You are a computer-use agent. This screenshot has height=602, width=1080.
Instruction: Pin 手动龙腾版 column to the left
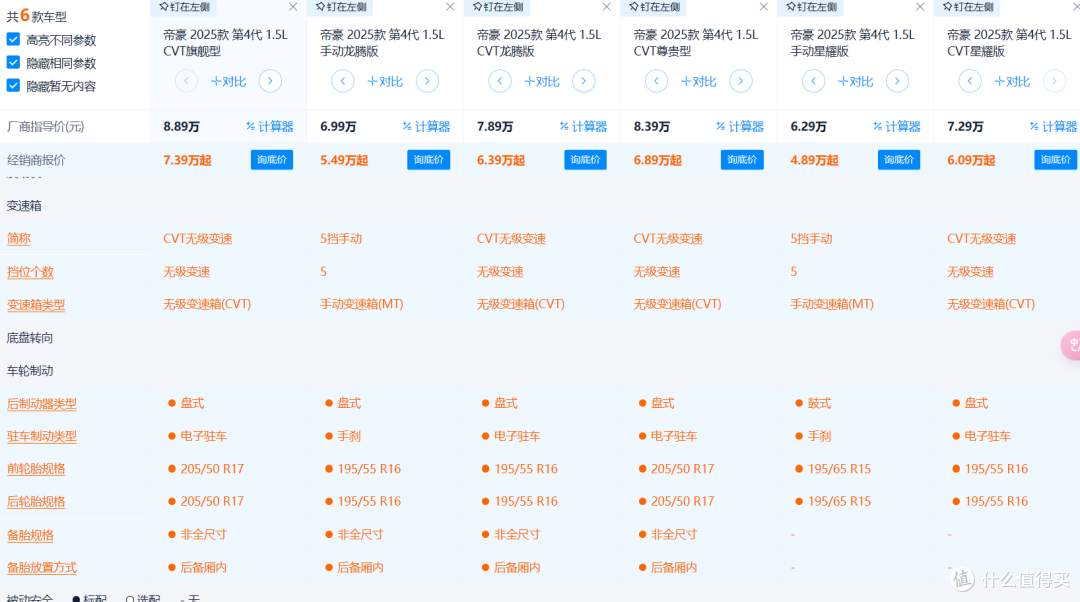[340, 7]
